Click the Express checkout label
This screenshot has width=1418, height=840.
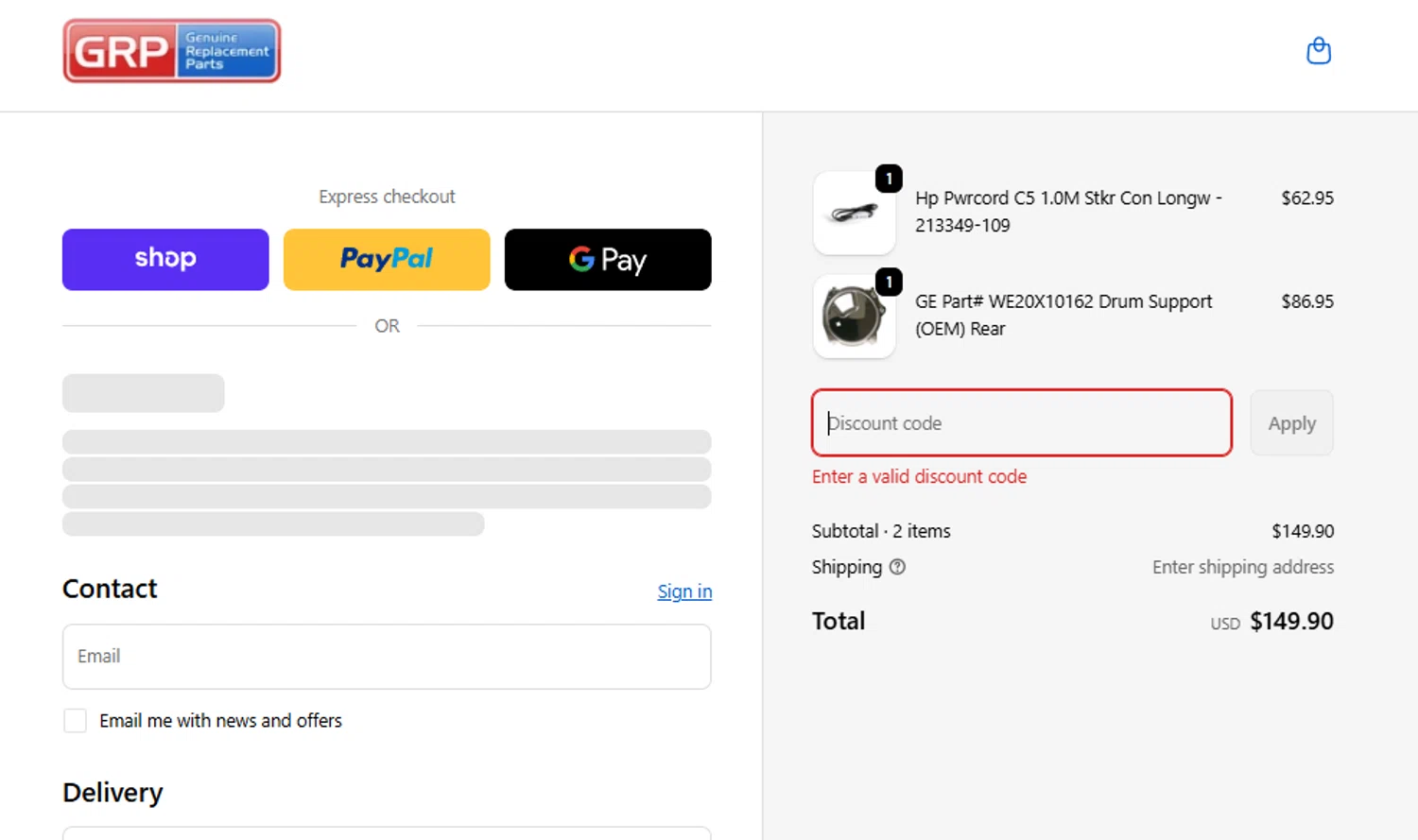(387, 197)
